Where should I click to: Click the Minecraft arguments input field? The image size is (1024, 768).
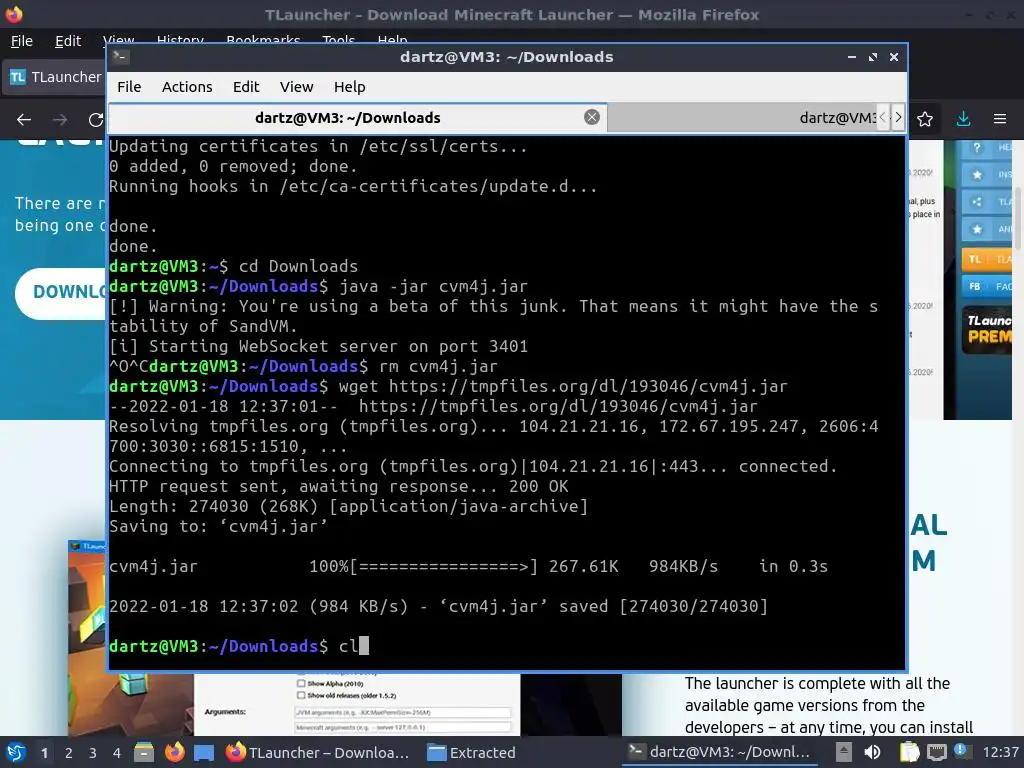tap(402, 727)
